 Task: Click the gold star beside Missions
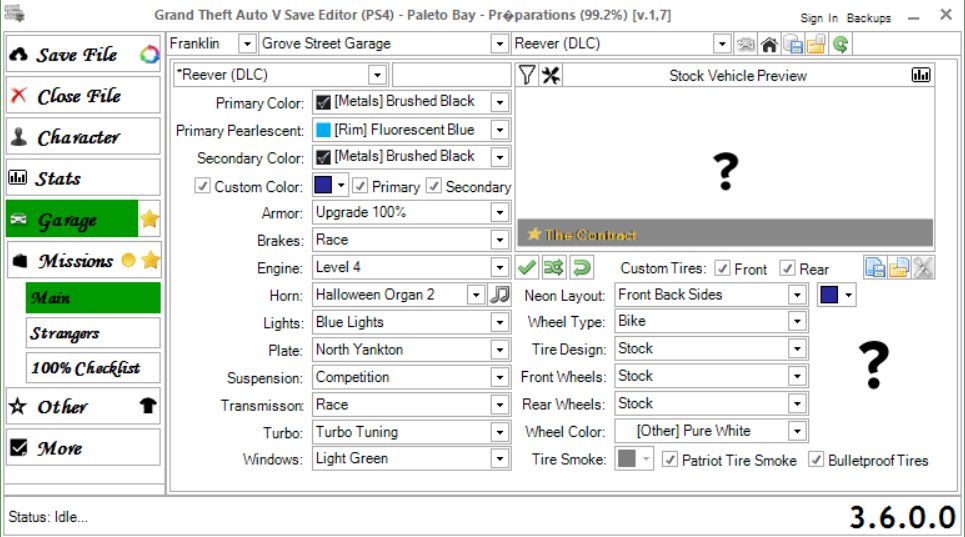150,260
